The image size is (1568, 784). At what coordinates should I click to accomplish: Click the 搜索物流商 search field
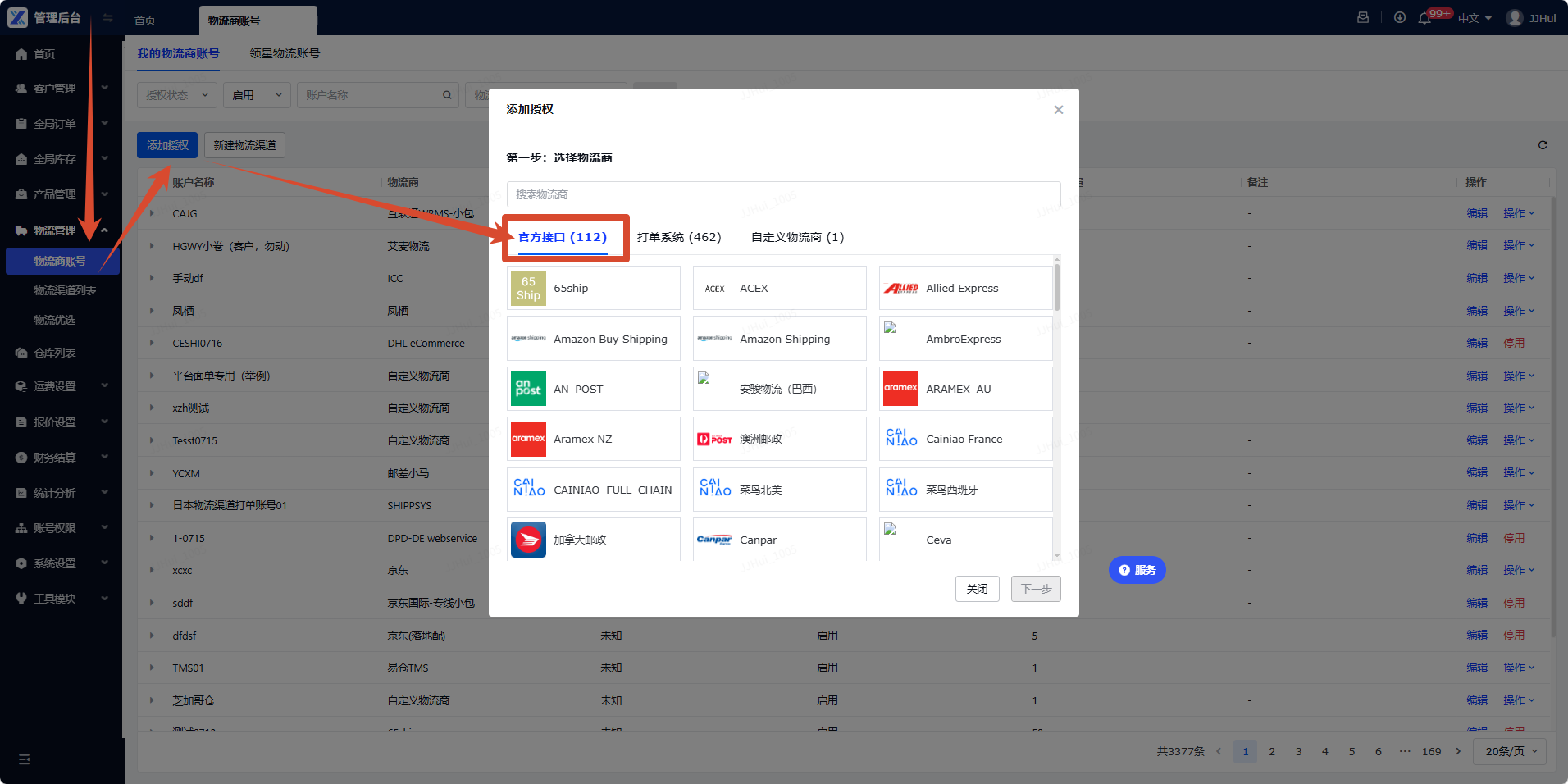click(x=783, y=194)
